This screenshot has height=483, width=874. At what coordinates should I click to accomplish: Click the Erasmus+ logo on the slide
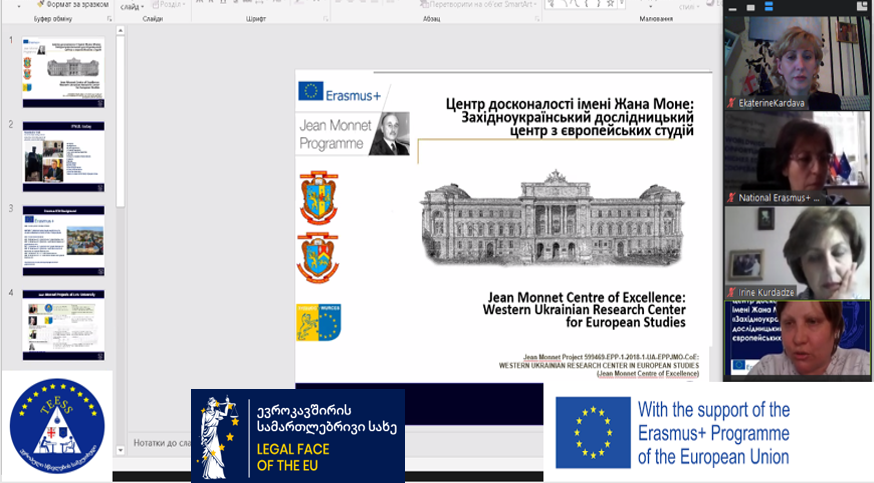339,94
